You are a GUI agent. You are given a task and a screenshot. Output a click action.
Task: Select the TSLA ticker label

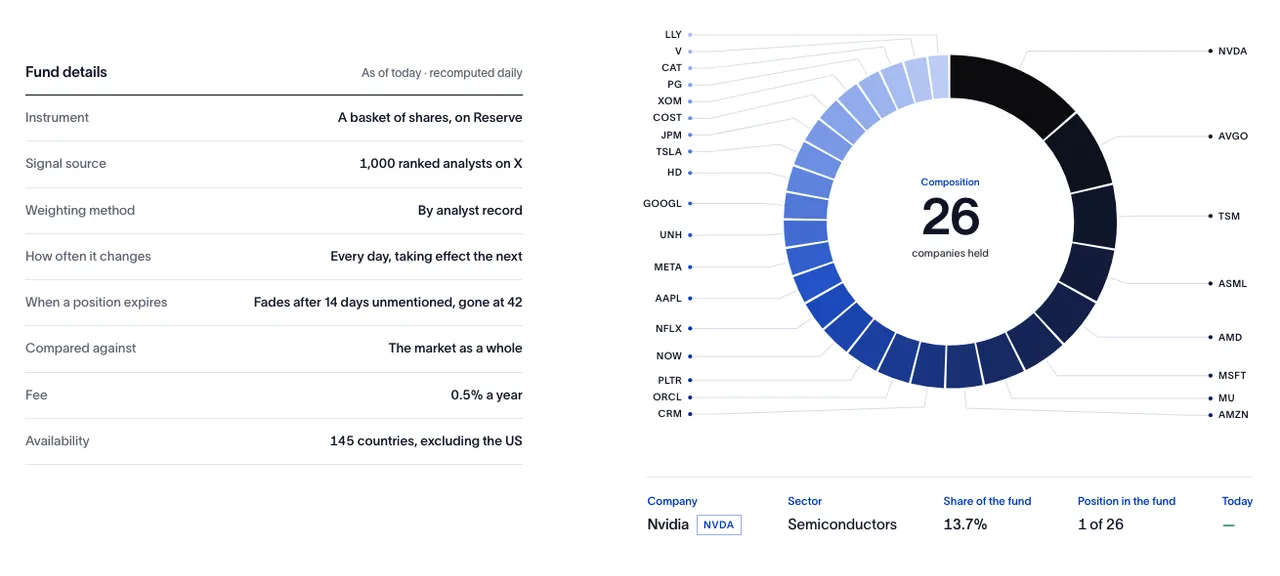point(668,152)
